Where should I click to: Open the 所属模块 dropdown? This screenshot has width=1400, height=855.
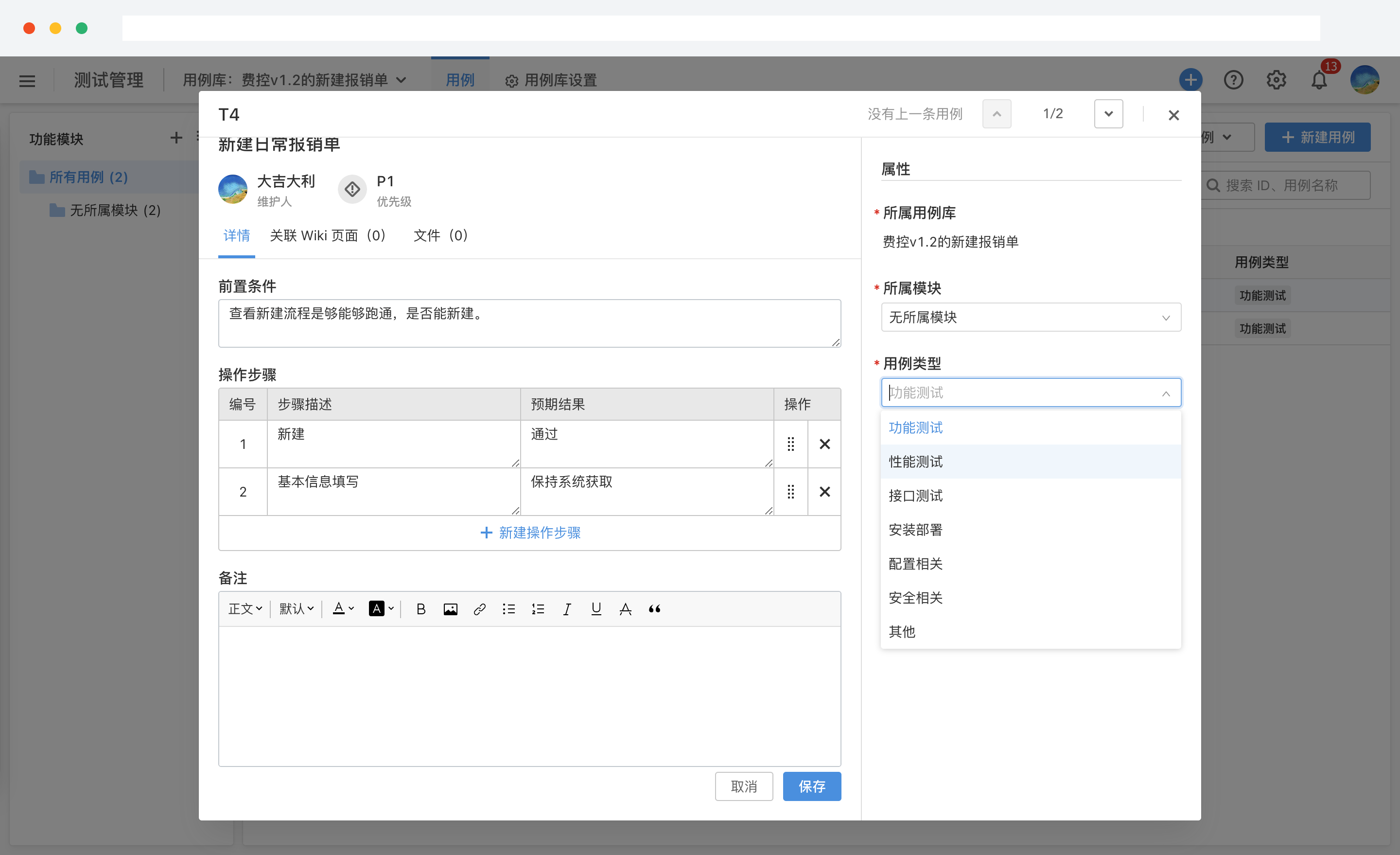pyautogui.click(x=1030, y=317)
